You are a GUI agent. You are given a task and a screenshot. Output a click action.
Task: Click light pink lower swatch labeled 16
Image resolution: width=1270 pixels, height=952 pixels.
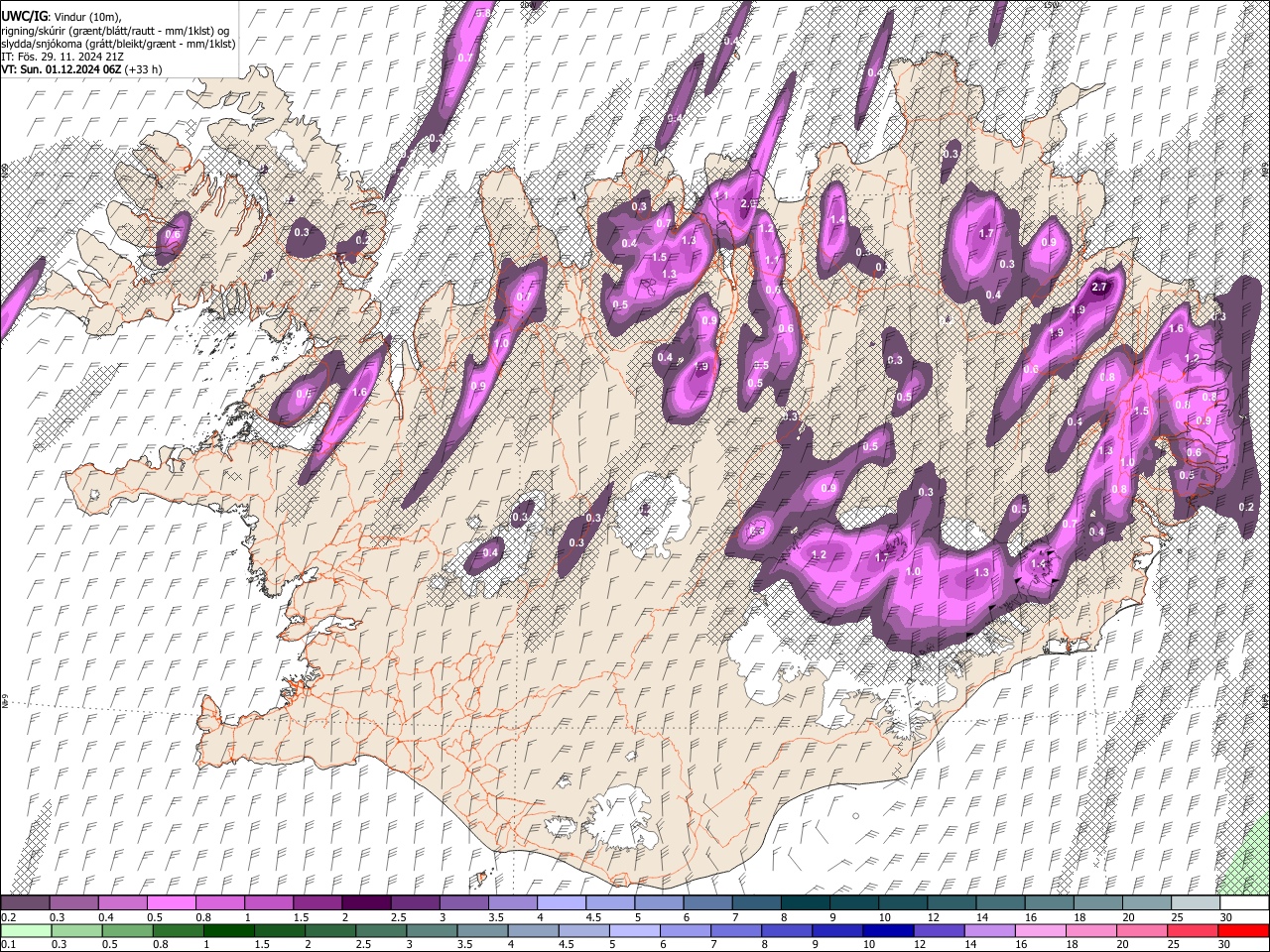tap(1039, 930)
